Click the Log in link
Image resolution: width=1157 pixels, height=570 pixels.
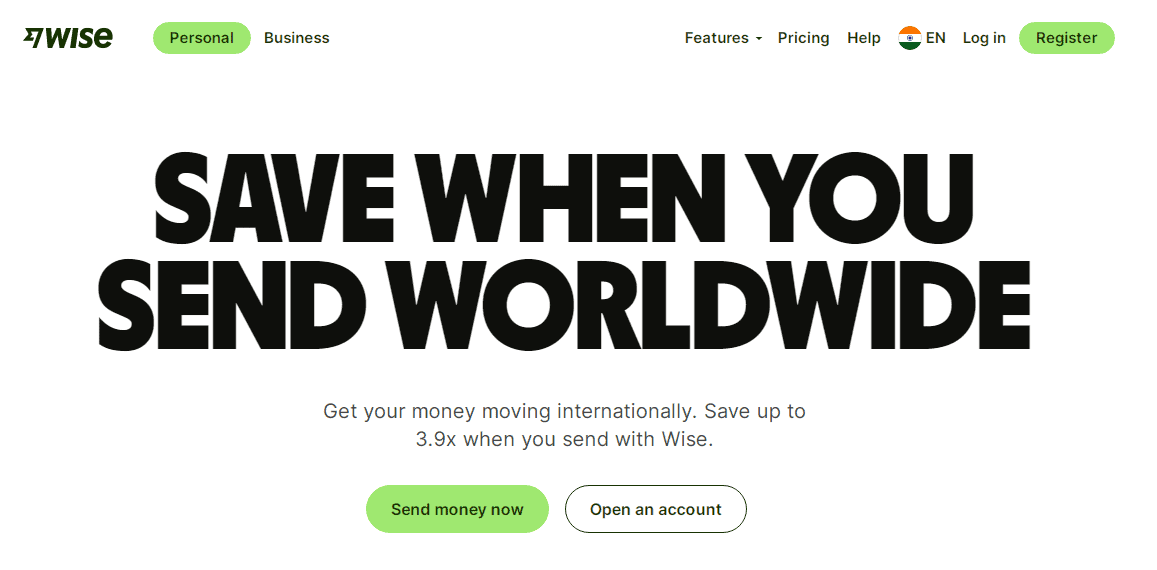click(x=984, y=38)
